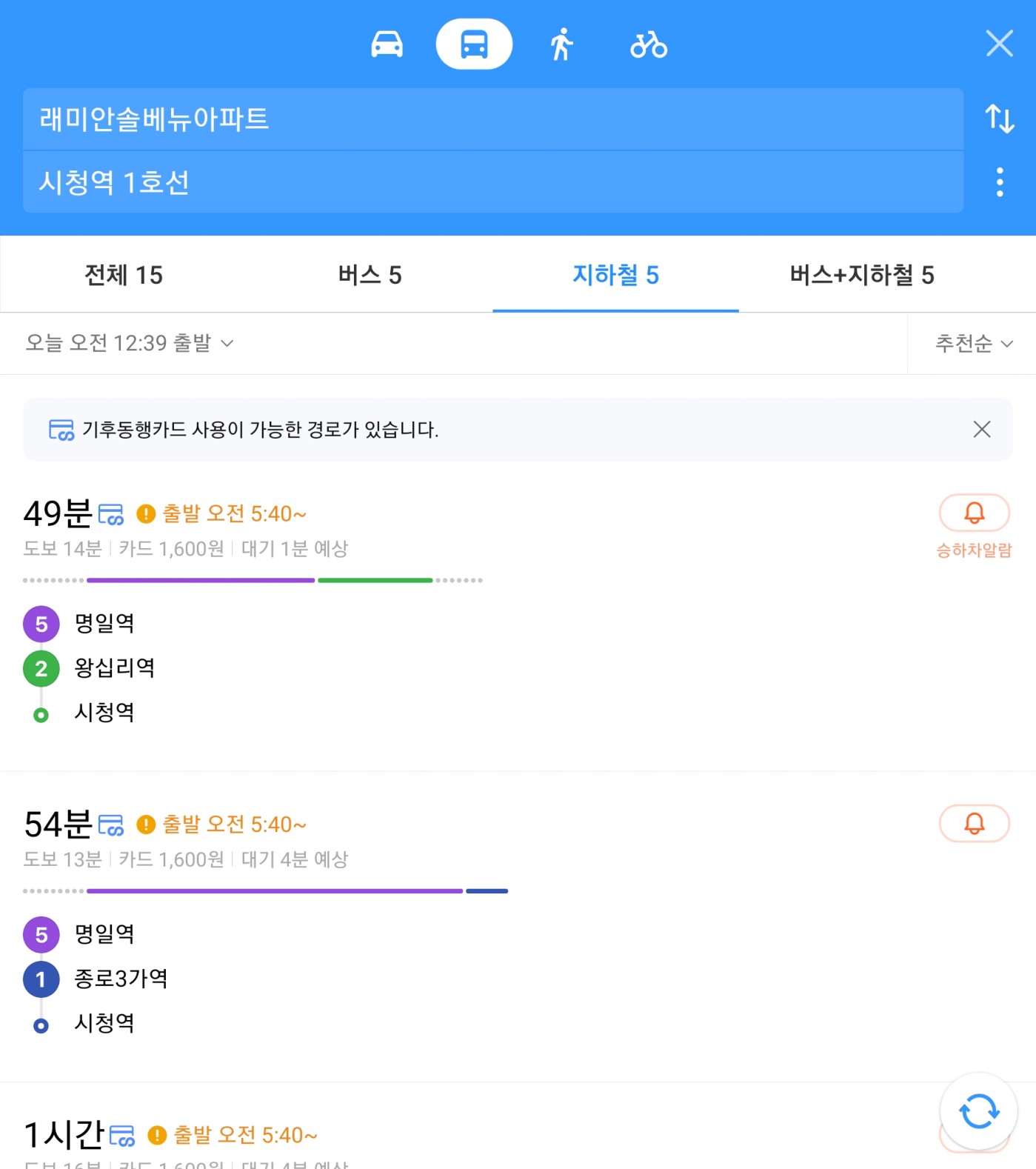Toggle alarm bell for 54분 route

pyautogui.click(x=974, y=823)
